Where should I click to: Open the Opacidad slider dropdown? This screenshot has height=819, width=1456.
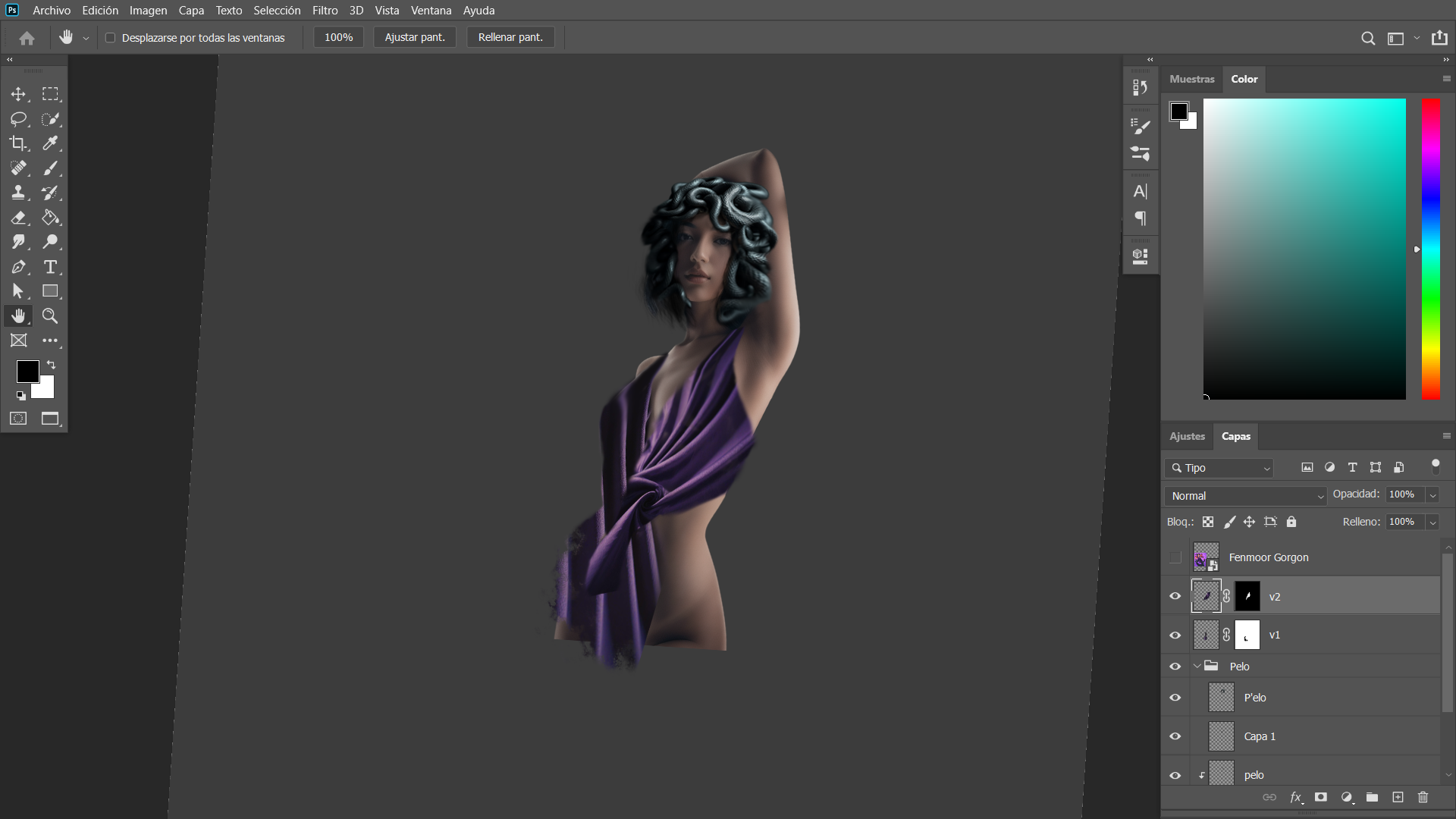(x=1432, y=495)
